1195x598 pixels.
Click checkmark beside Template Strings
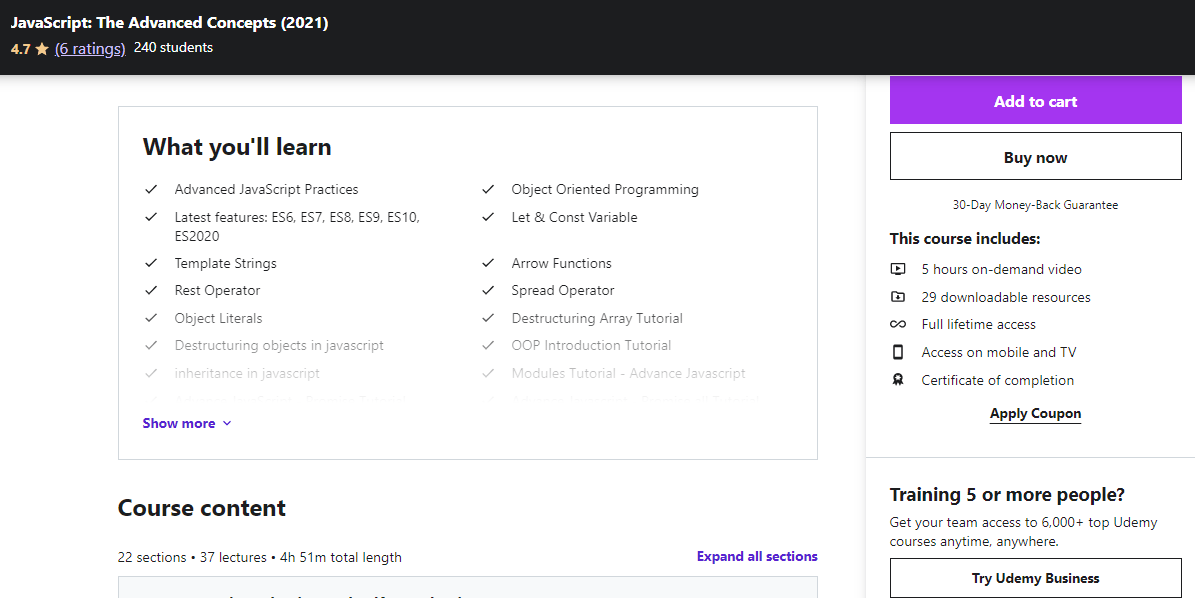coord(151,263)
